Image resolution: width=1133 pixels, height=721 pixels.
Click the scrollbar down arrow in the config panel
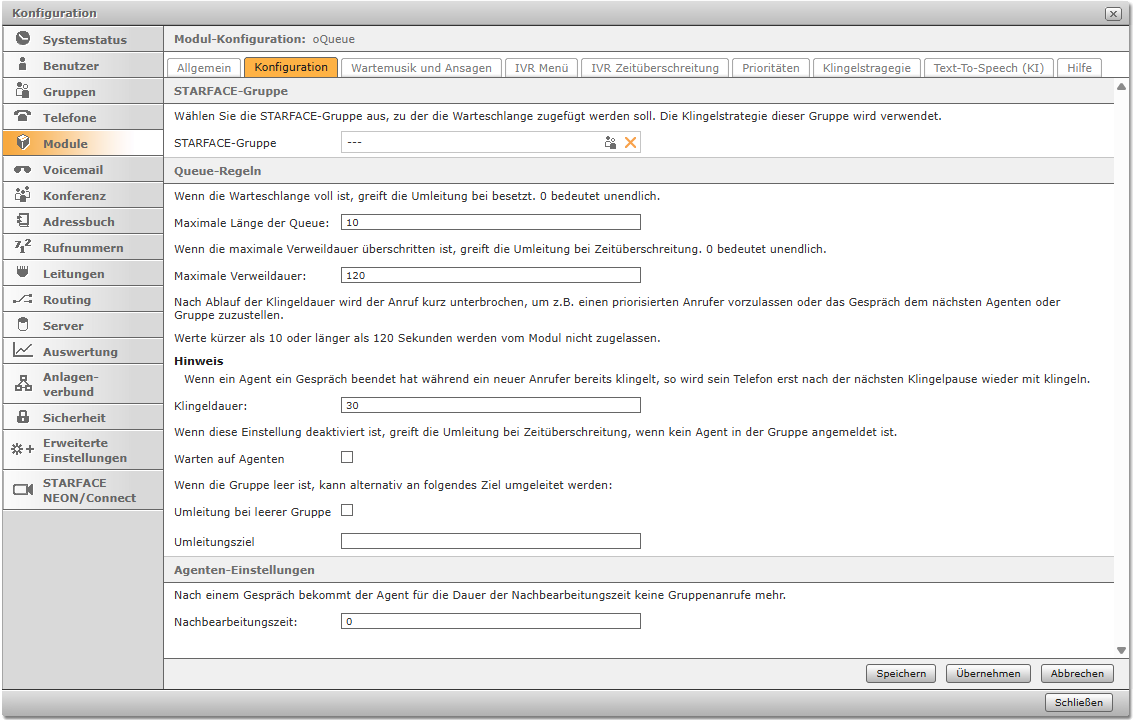(1123, 650)
